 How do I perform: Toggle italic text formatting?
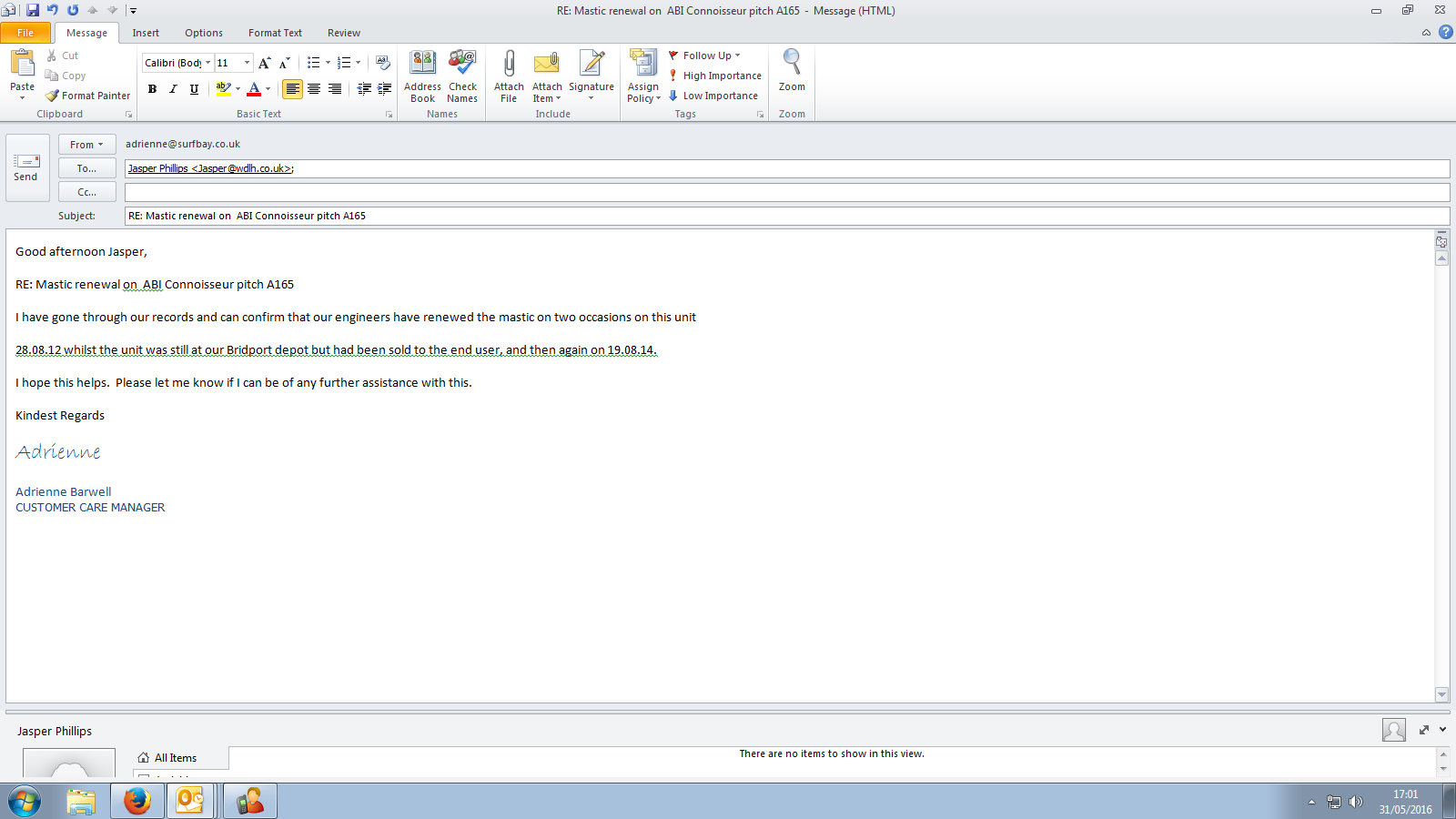[x=173, y=89]
